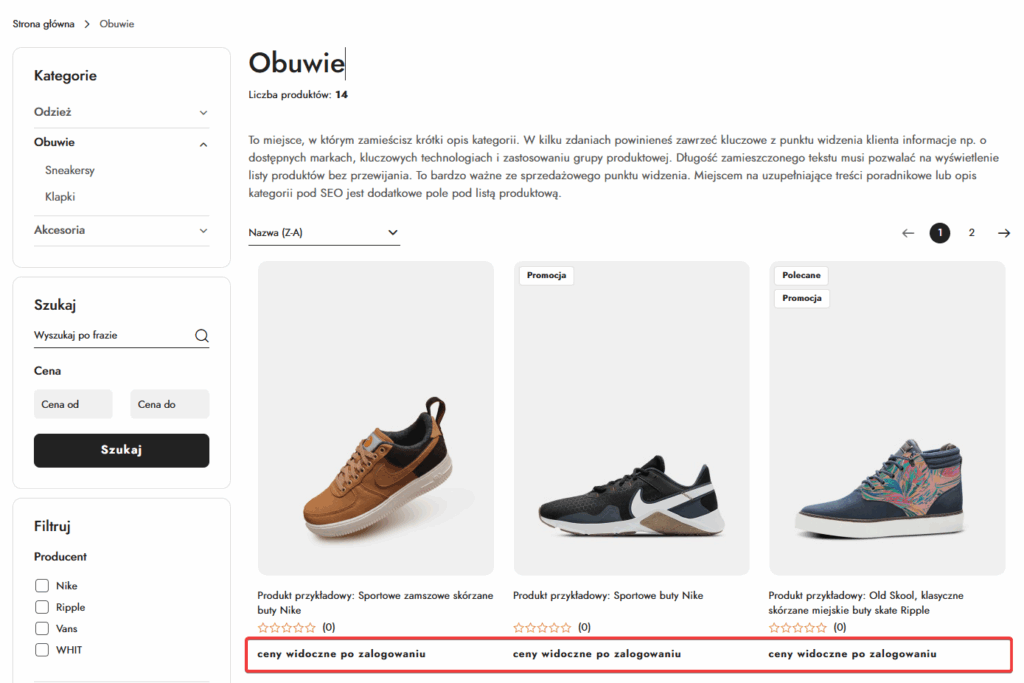Select the WHIT producer checkbox
This screenshot has width=1024, height=683.
click(42, 650)
